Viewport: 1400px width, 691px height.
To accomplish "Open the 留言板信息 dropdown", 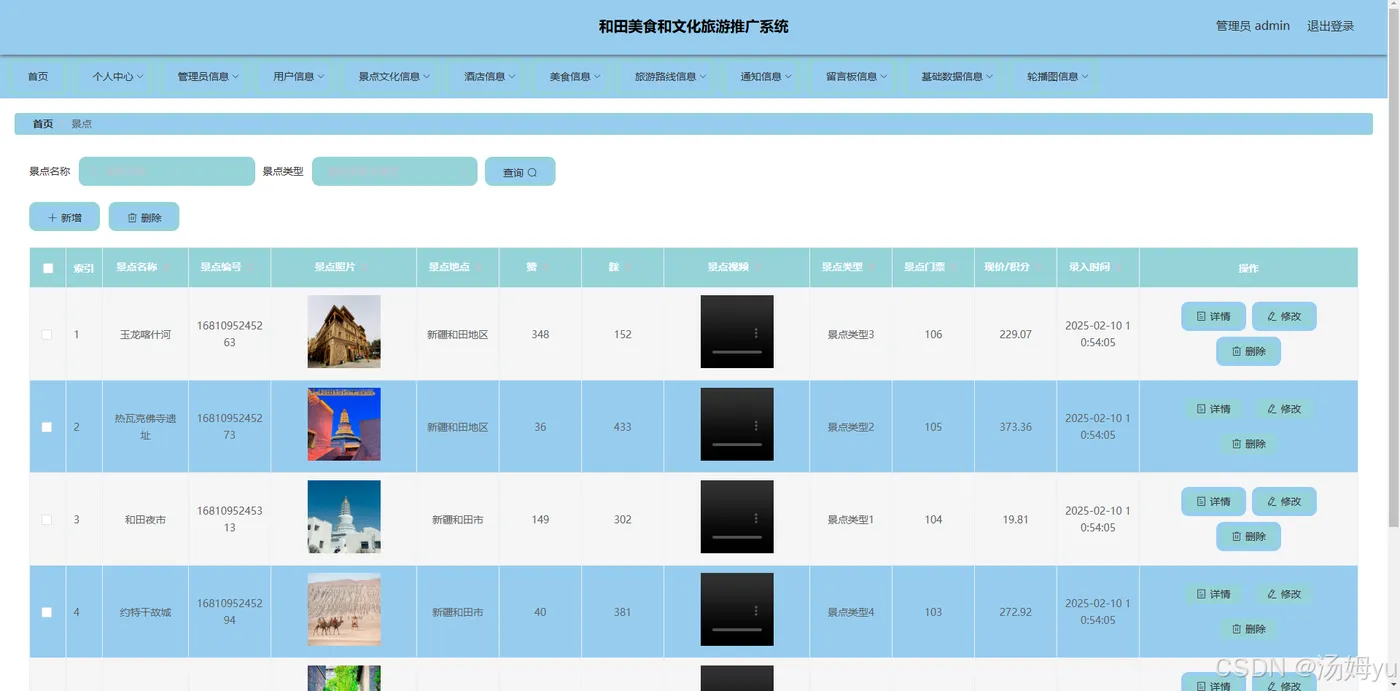I will [x=856, y=76].
